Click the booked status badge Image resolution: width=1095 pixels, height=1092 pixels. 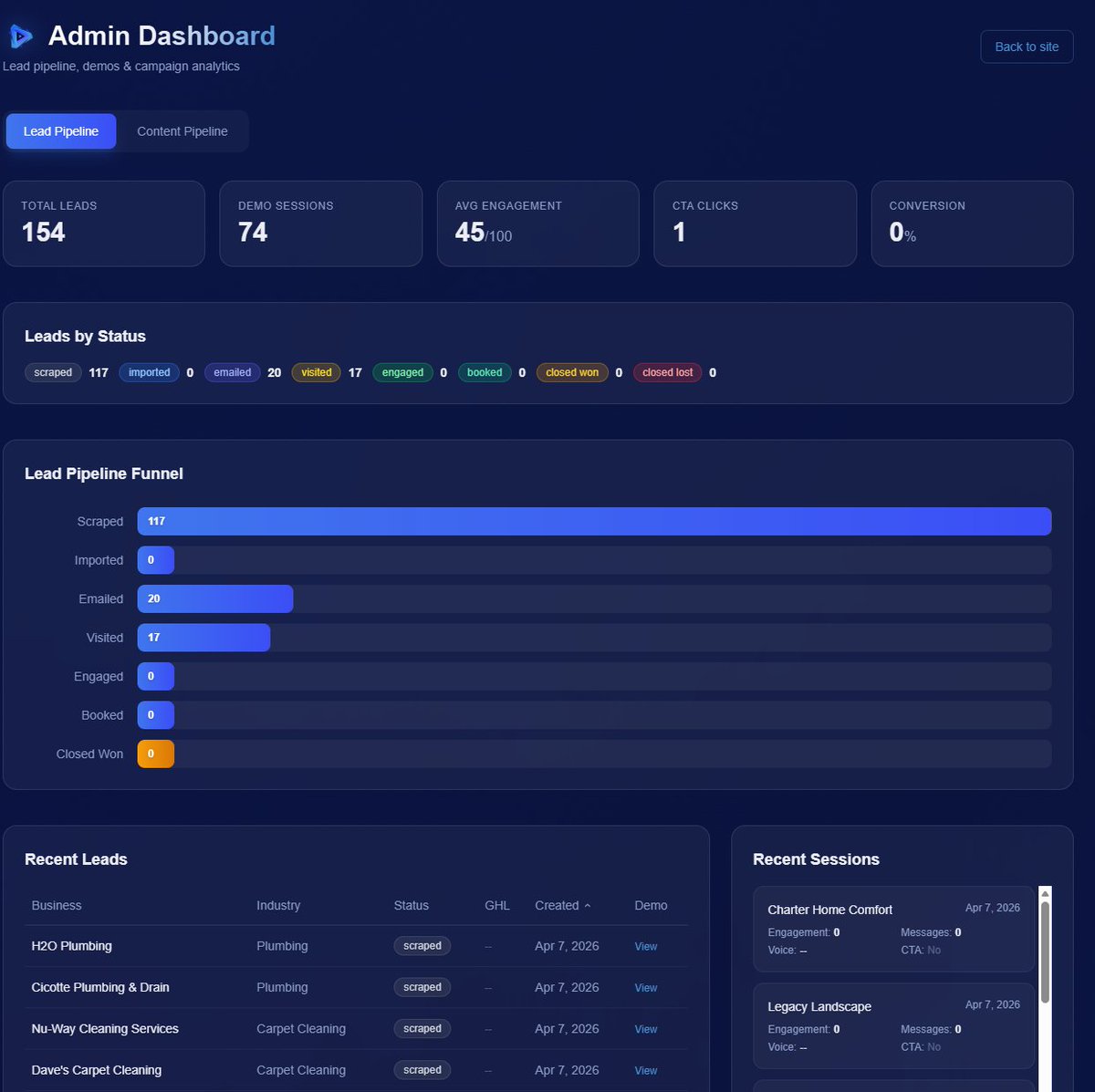point(485,372)
